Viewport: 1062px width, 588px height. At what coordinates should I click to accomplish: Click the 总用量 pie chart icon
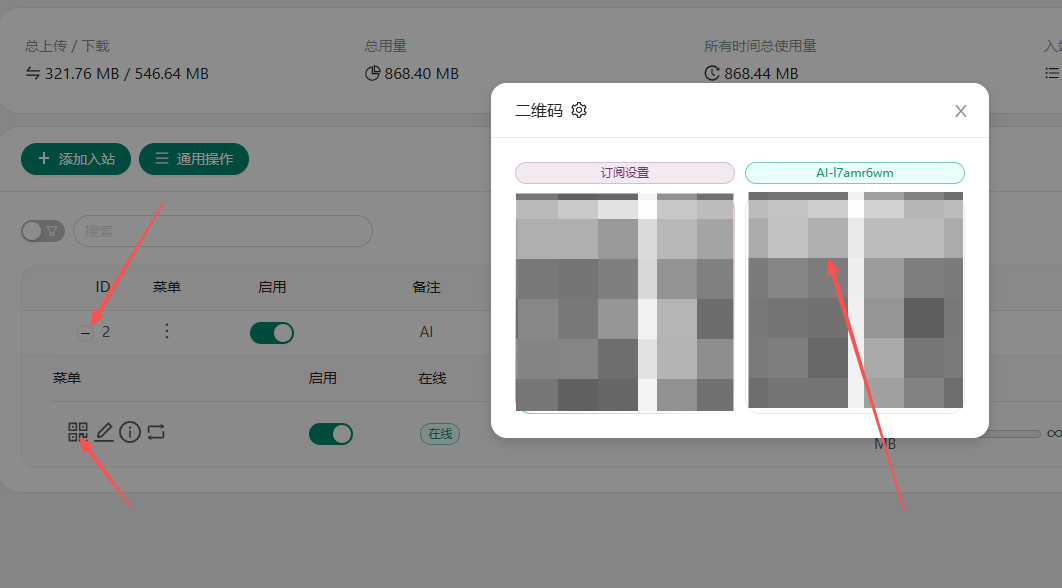373,73
